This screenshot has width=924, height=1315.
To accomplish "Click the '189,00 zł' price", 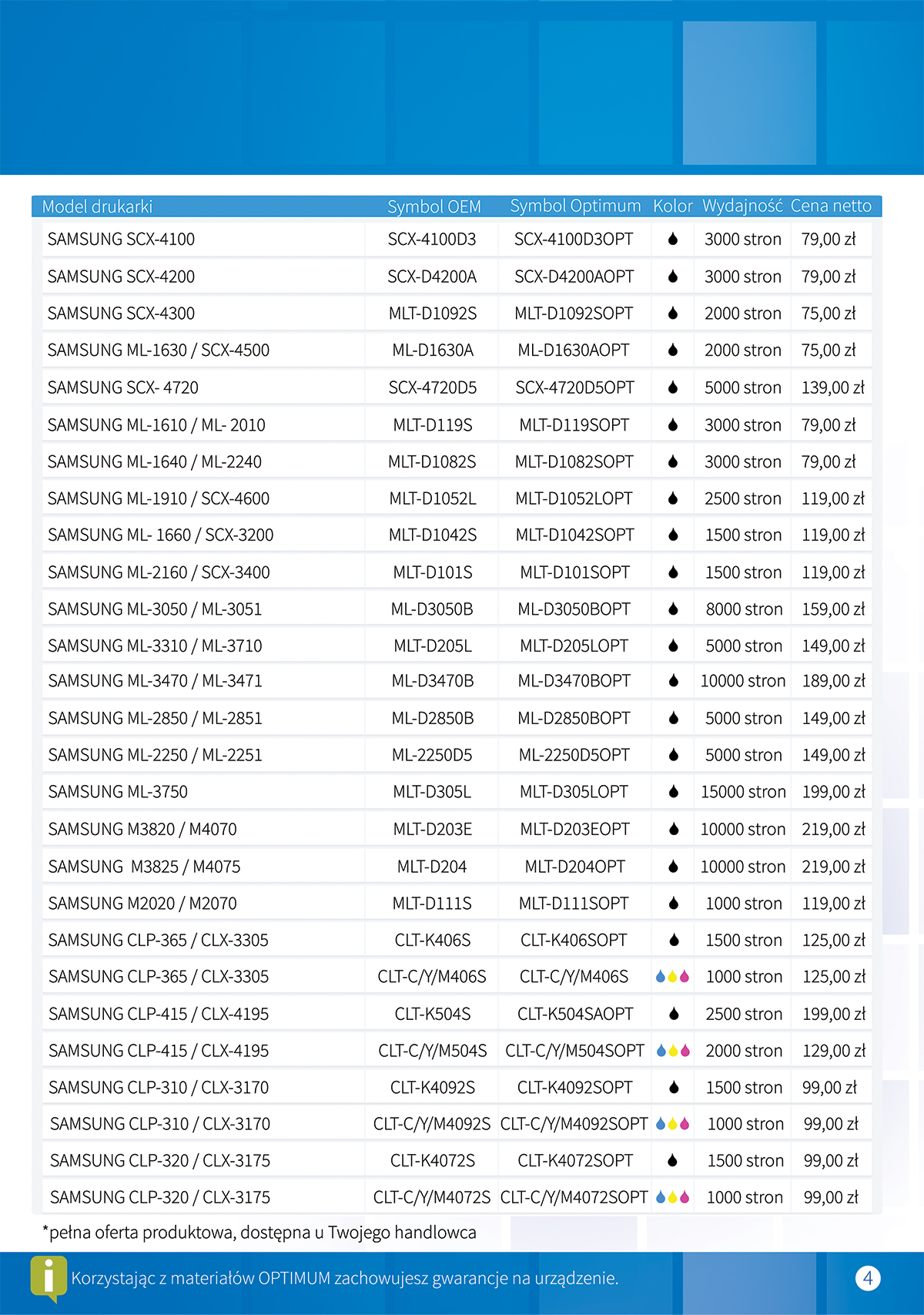I will [x=834, y=680].
